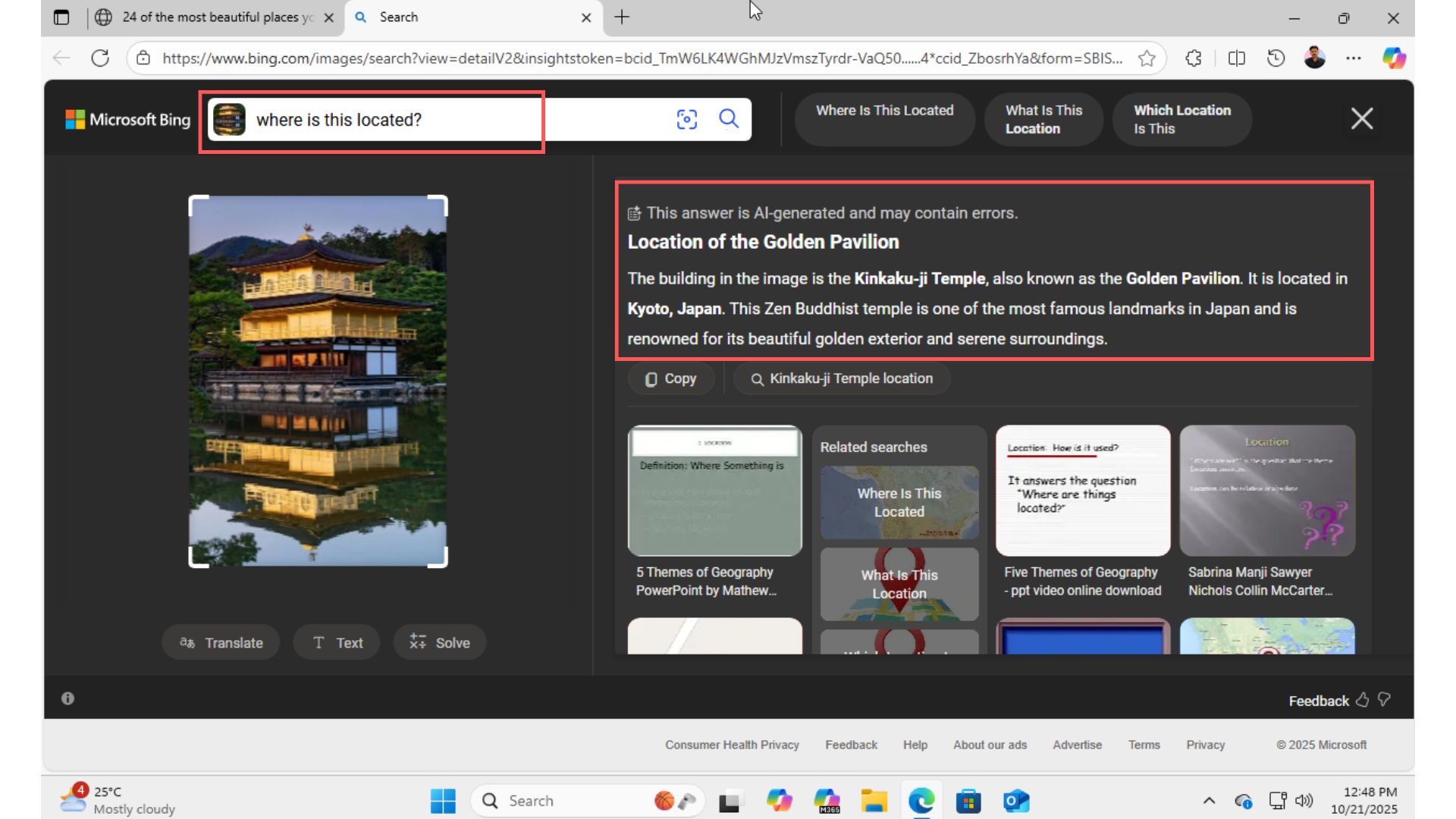Click the info circle icon at bottom left
Screen dimensions: 1456x819
(67, 698)
